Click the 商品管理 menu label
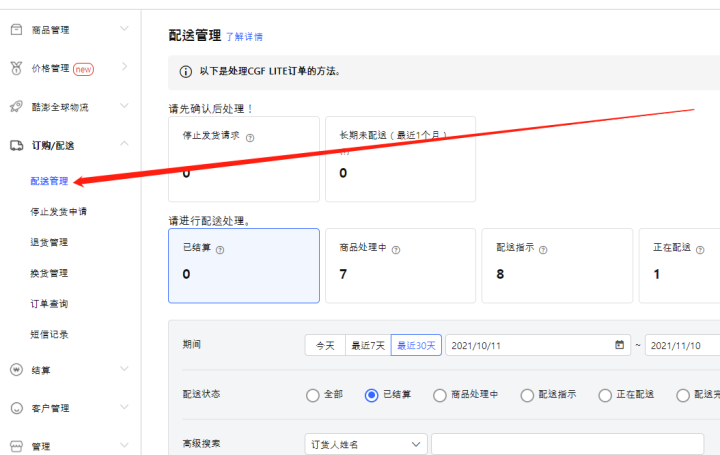Screen dimensions: 720x455 (x=51, y=30)
